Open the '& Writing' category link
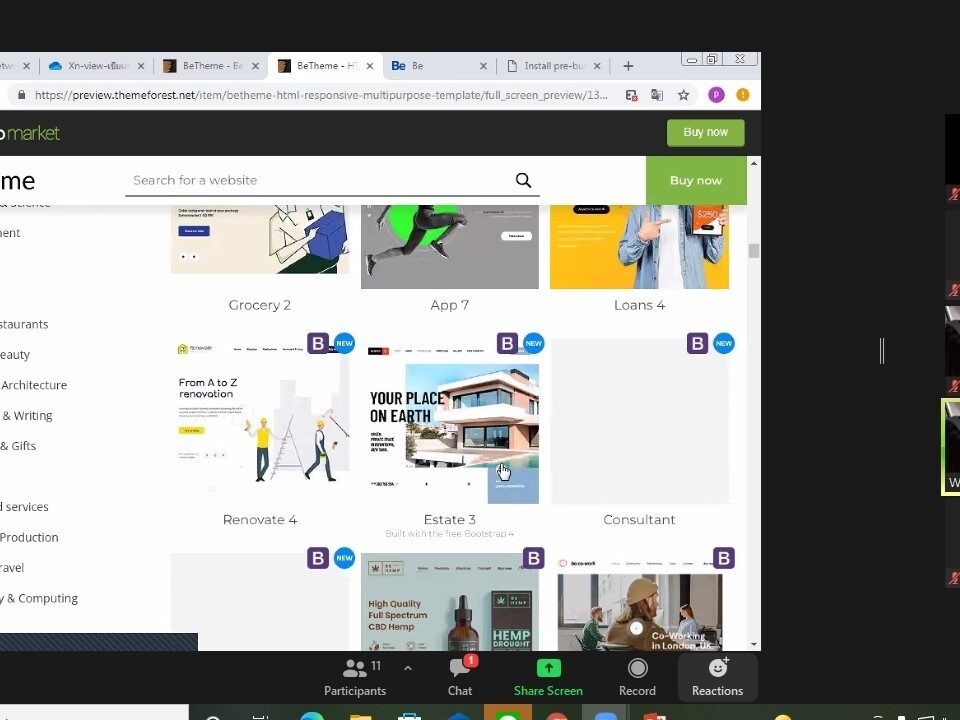The height and width of the screenshot is (720, 960). [28, 416]
